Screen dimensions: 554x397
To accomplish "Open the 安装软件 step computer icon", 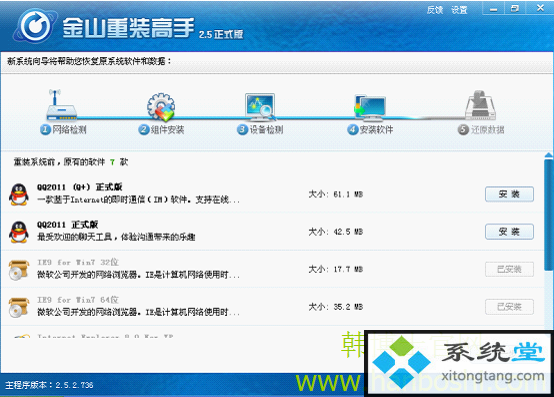I will click(x=370, y=107).
